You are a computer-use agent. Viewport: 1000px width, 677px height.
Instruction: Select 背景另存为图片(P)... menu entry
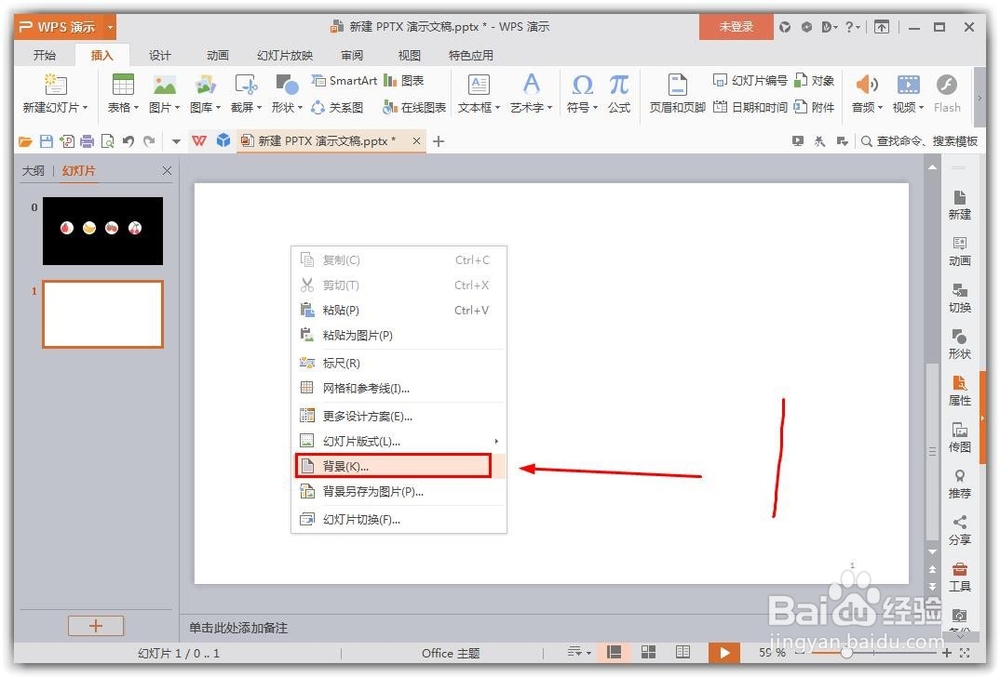pos(399,491)
